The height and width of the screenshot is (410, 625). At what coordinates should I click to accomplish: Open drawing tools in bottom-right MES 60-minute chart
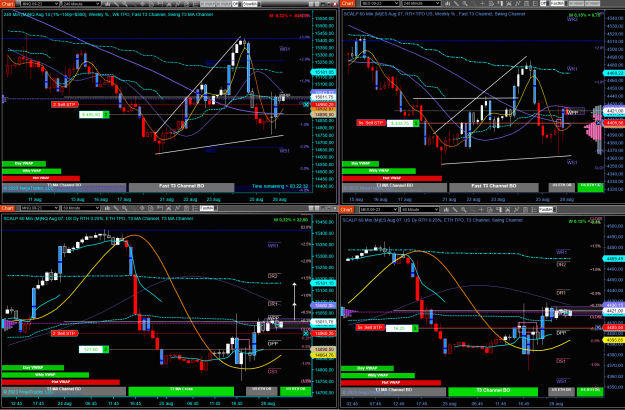tap(455, 209)
